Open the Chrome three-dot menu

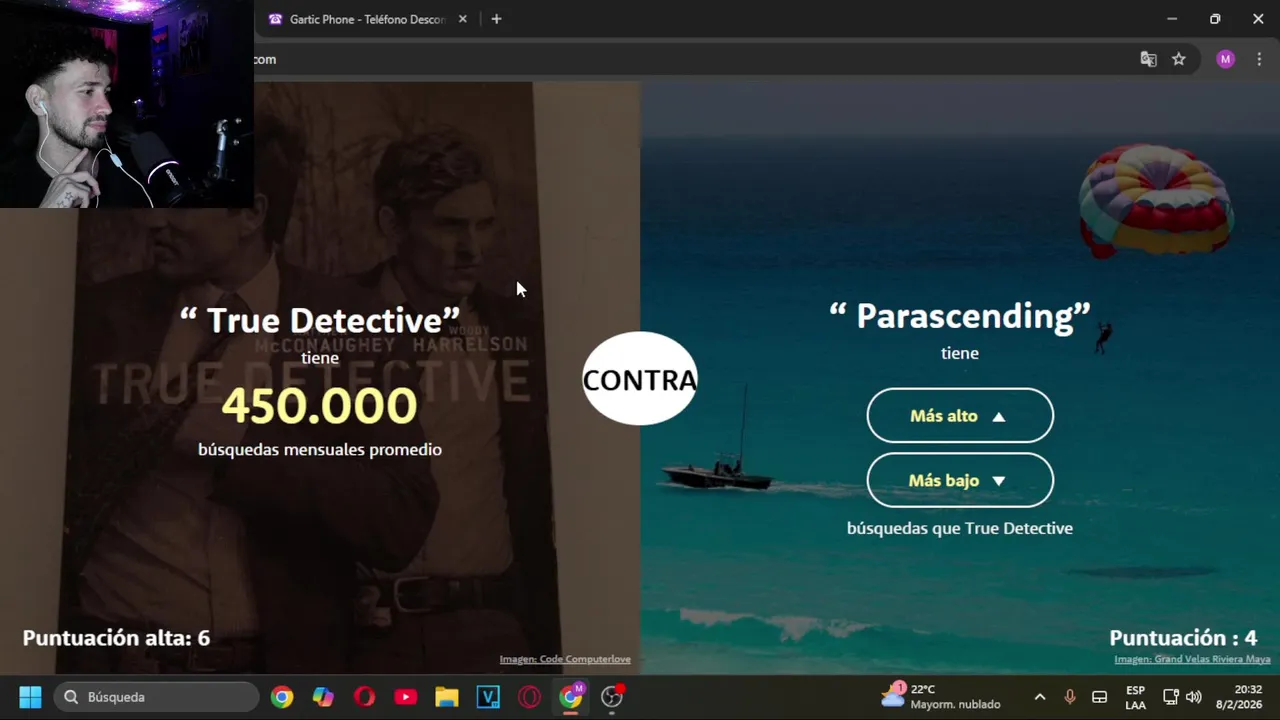coord(1259,59)
